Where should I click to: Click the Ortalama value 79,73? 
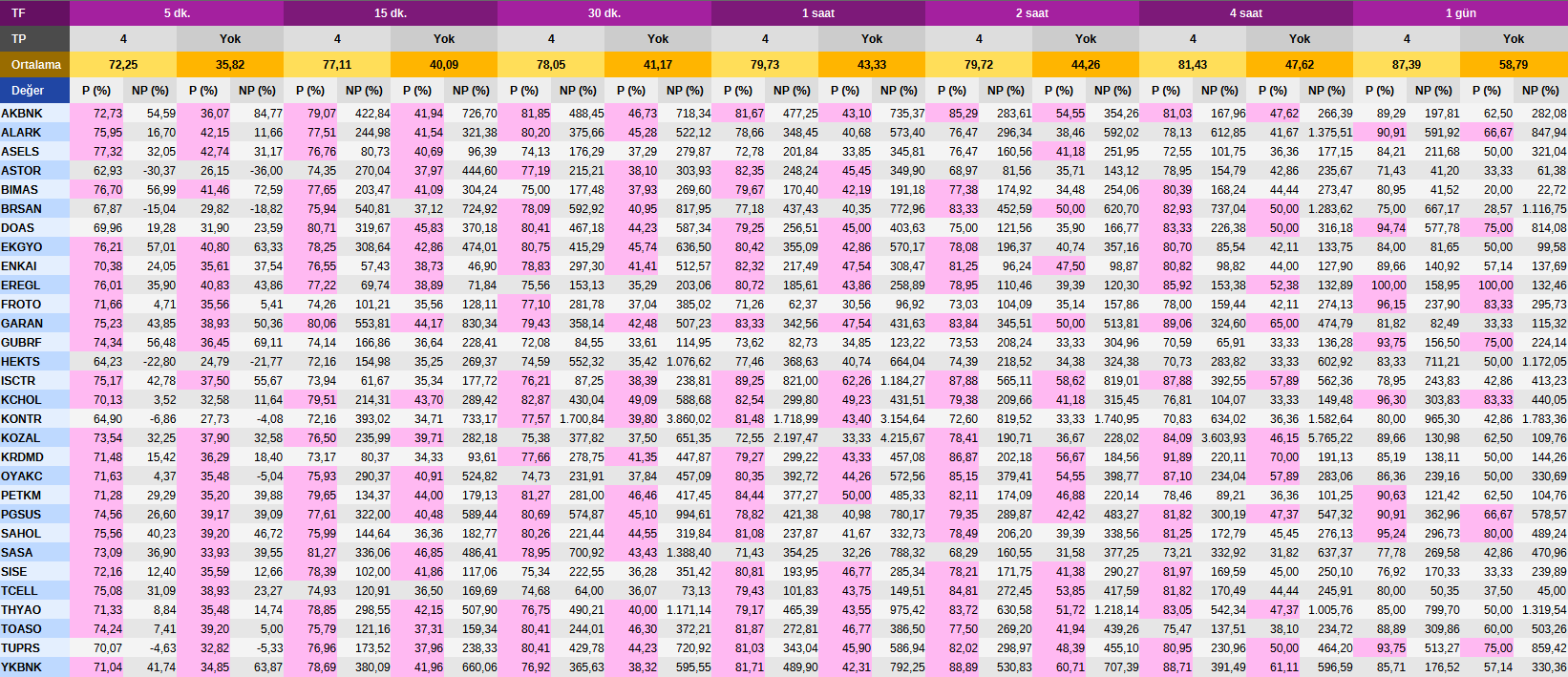[x=765, y=65]
